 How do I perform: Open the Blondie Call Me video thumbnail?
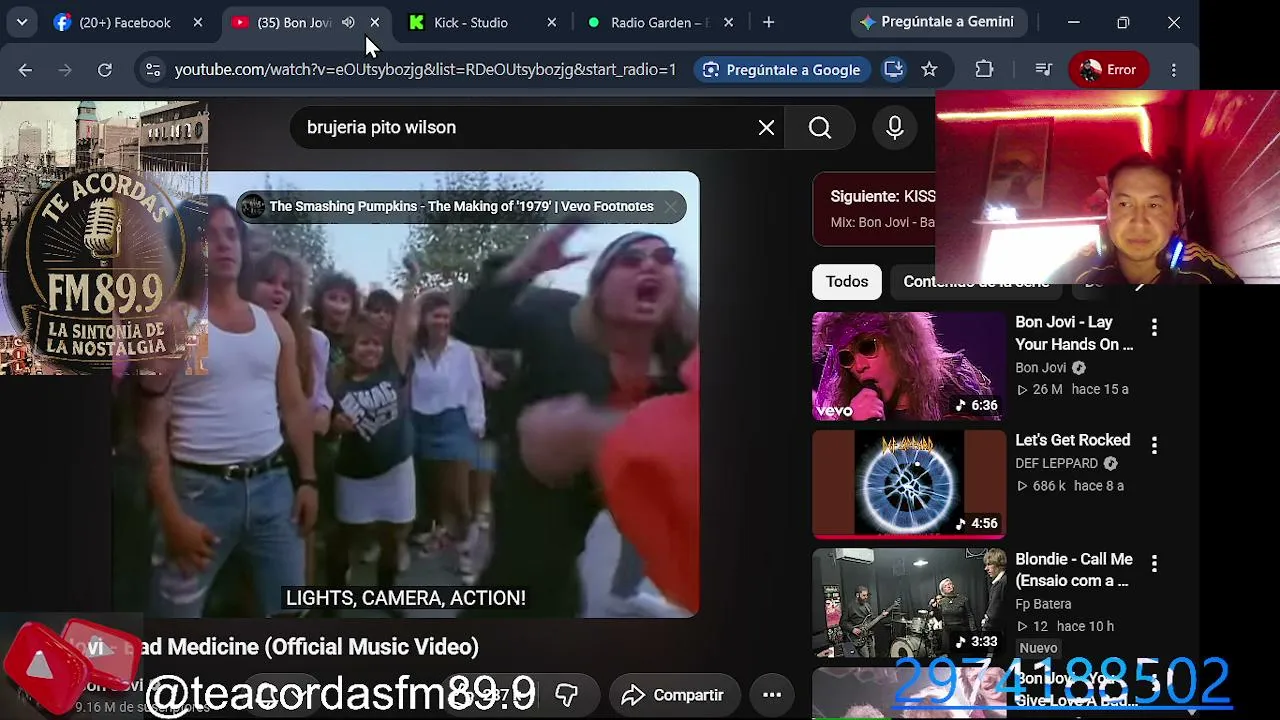(909, 603)
